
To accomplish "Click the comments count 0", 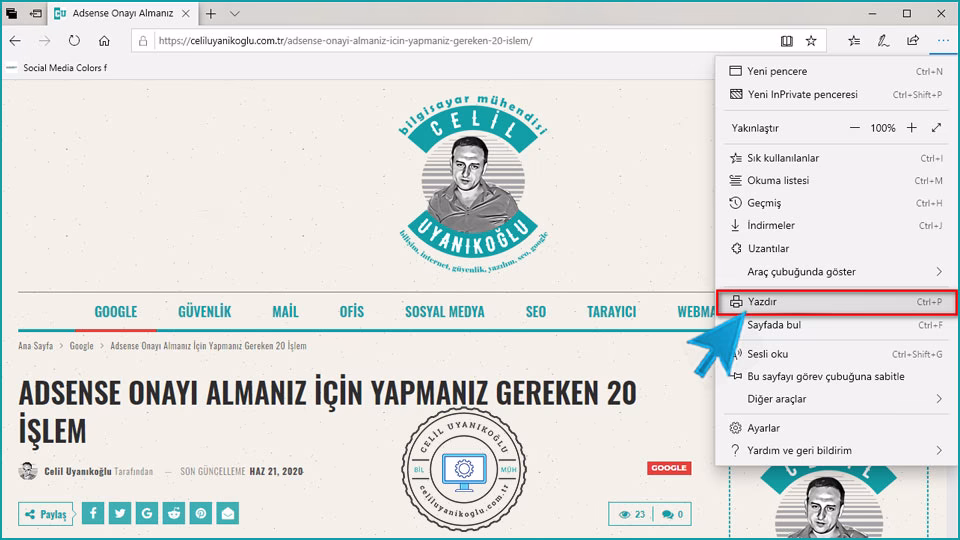I will tap(673, 514).
